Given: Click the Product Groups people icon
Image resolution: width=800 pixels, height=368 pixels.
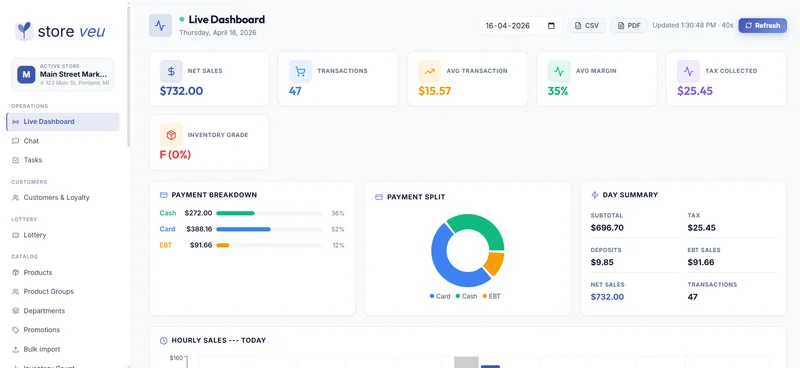Looking at the screenshot, I should (x=15, y=291).
